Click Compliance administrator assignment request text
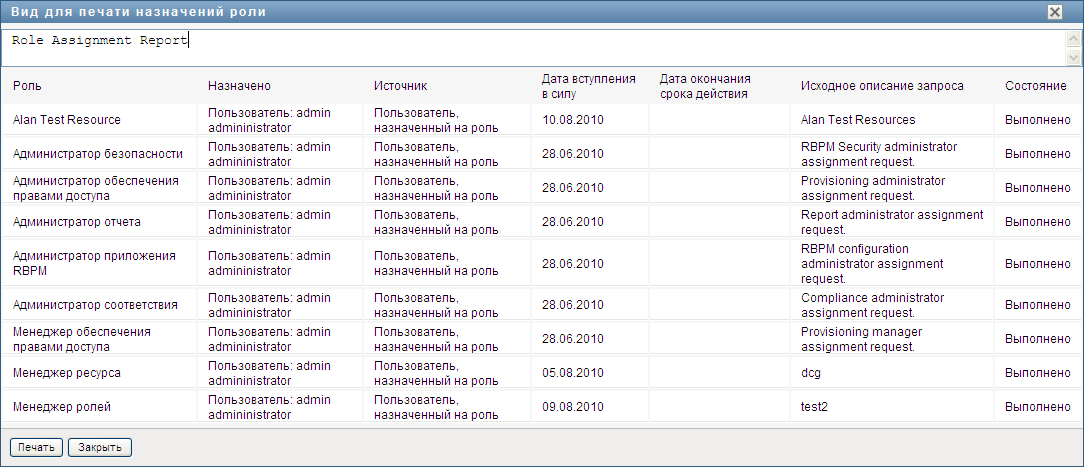 (872, 305)
